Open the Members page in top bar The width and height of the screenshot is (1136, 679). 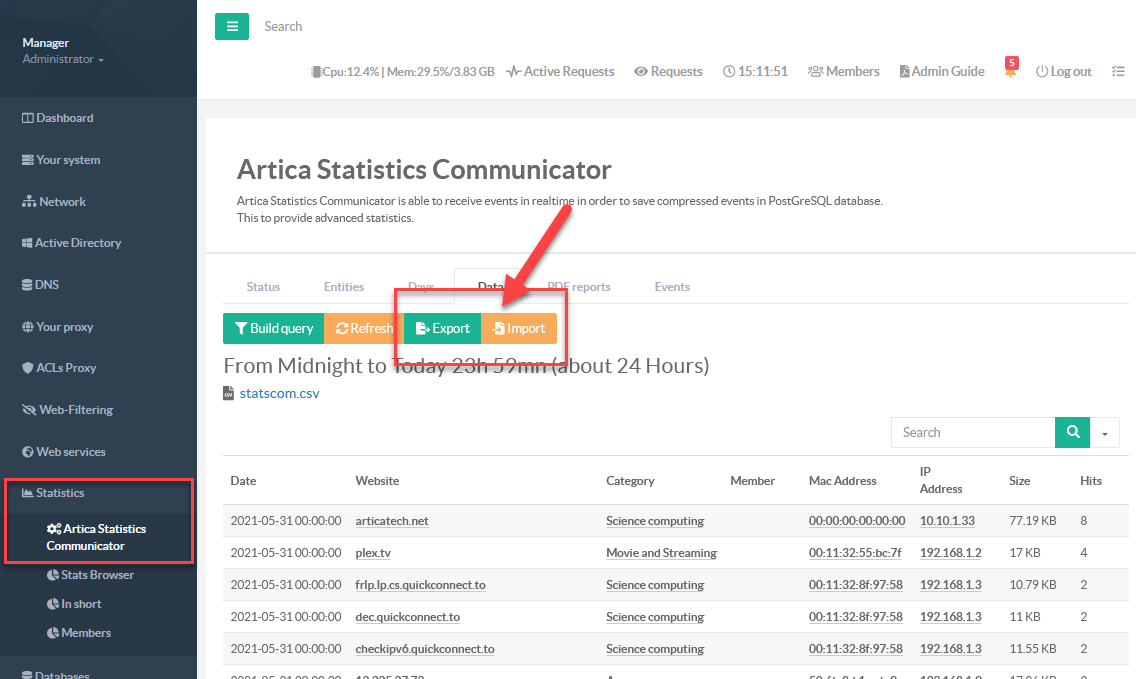pyautogui.click(x=843, y=72)
